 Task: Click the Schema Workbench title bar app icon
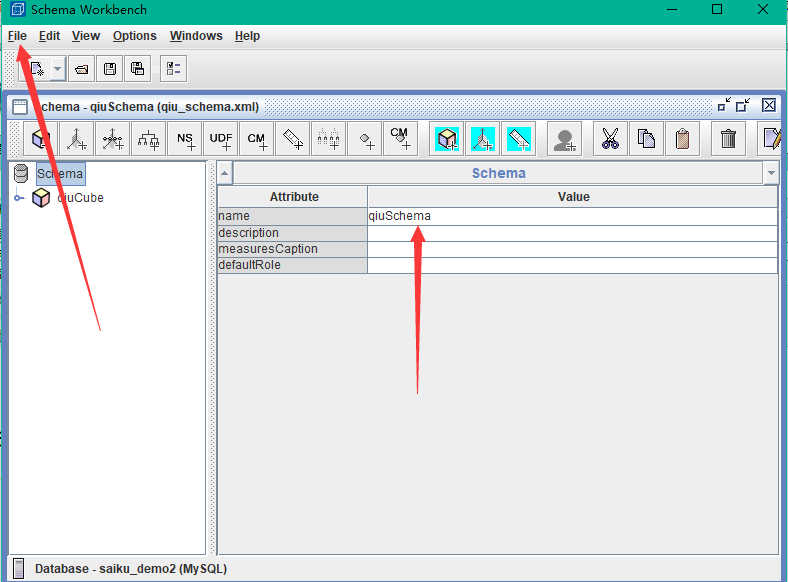pos(18,10)
